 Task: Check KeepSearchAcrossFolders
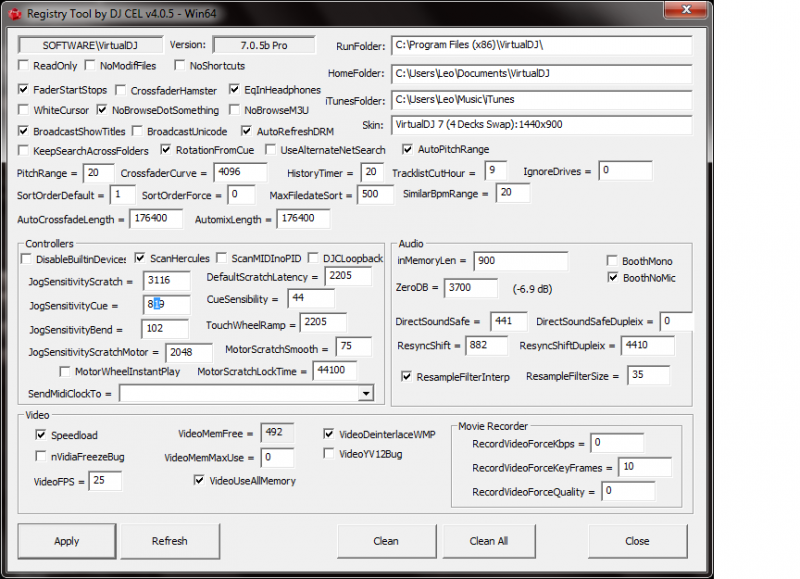click(x=23, y=150)
